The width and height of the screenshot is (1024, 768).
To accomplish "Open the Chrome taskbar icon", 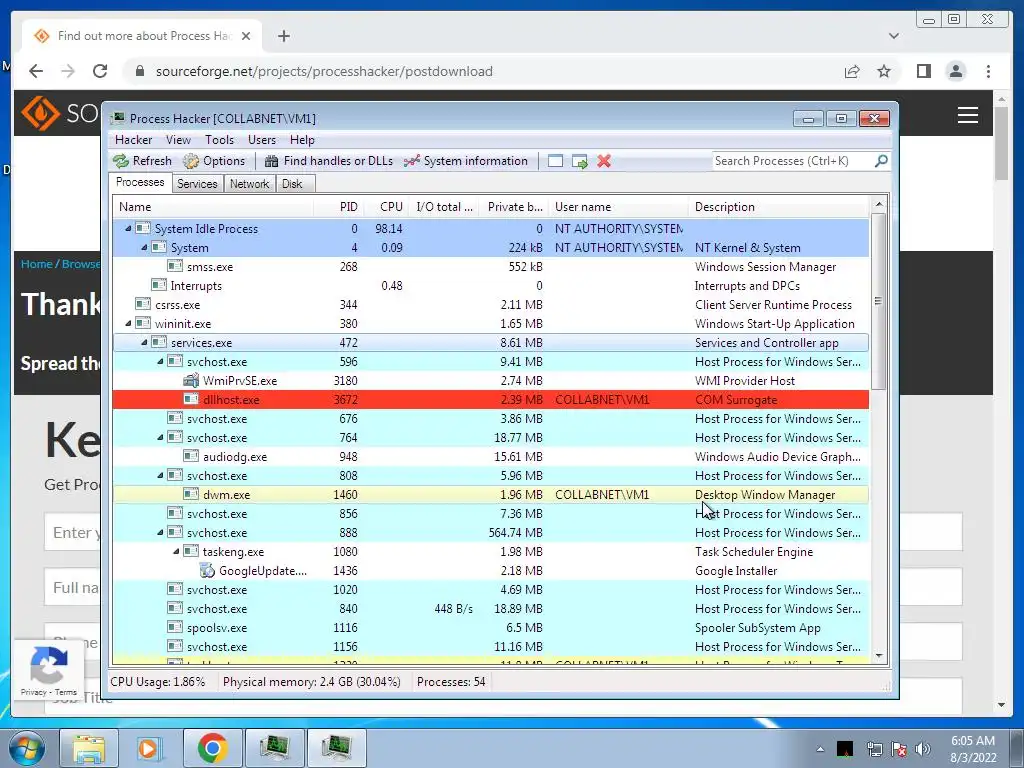I will tap(212, 748).
